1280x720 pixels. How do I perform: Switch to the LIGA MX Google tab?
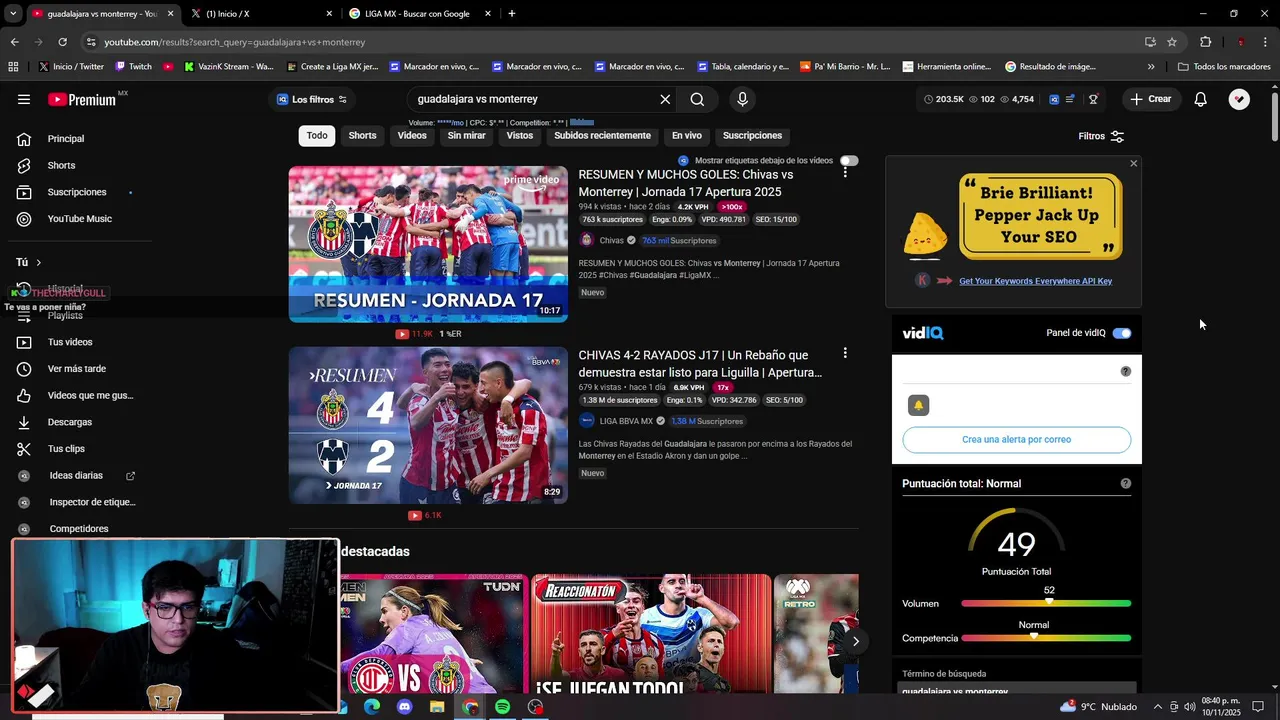[x=420, y=14]
